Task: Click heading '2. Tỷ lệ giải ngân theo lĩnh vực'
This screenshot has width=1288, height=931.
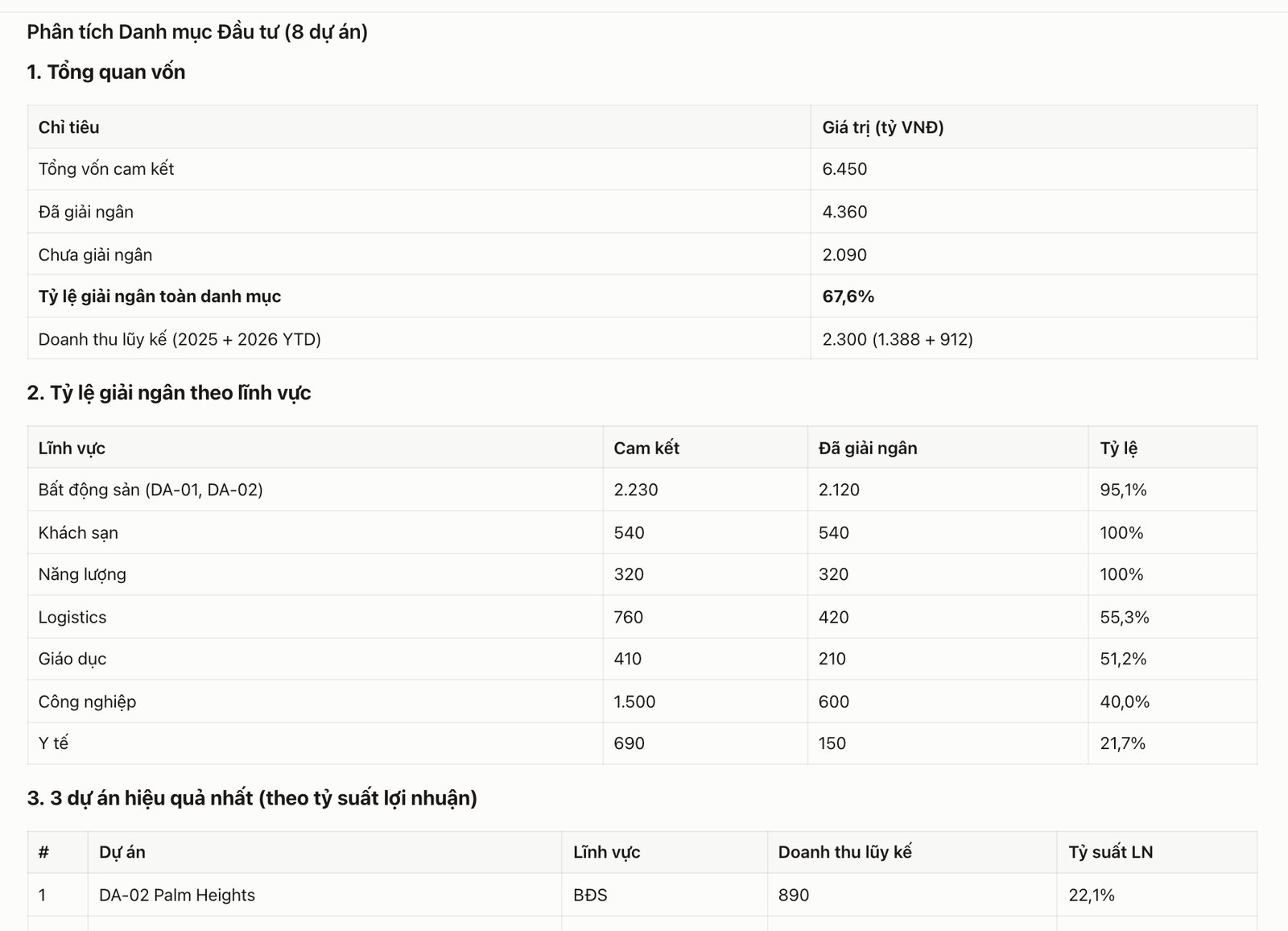Action: [x=169, y=393]
